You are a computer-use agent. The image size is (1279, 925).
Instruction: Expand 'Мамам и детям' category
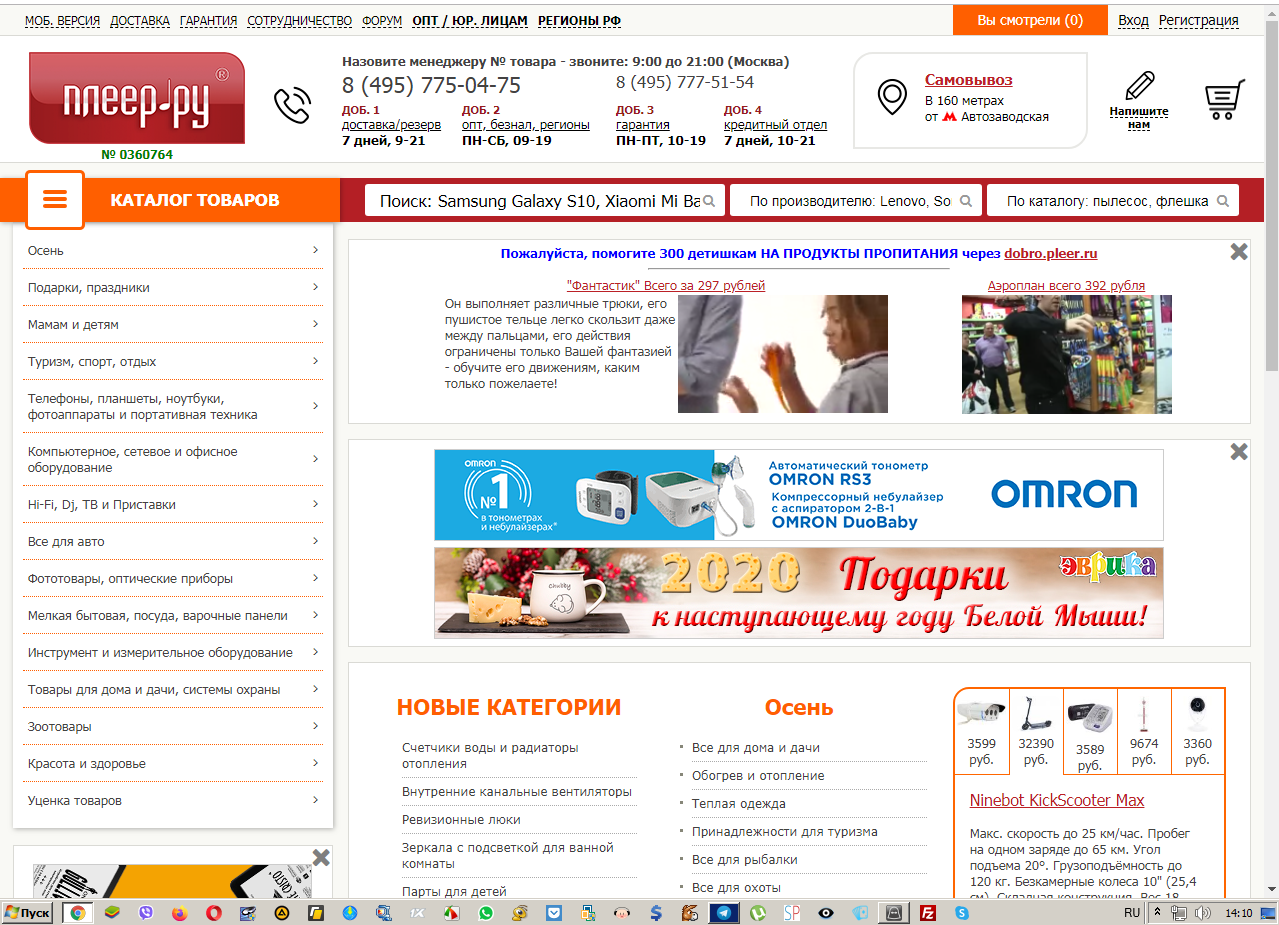tap(174, 325)
